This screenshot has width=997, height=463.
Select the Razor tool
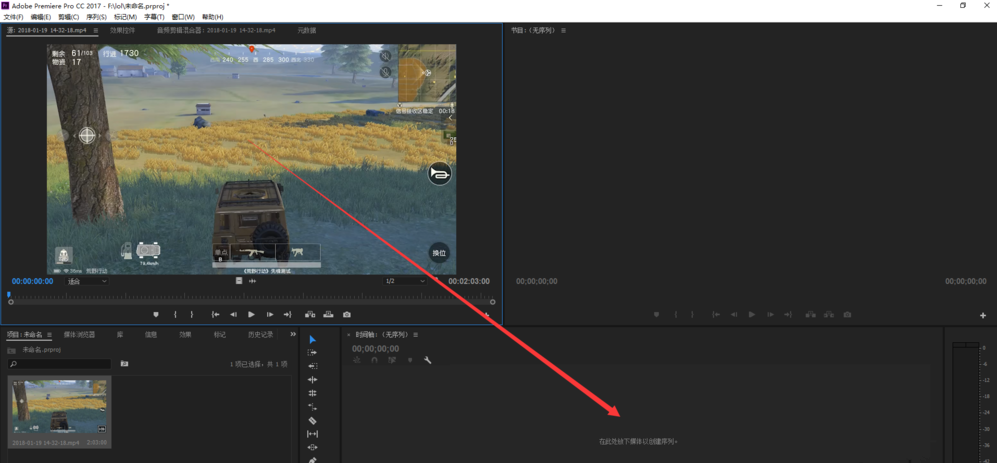pos(312,420)
